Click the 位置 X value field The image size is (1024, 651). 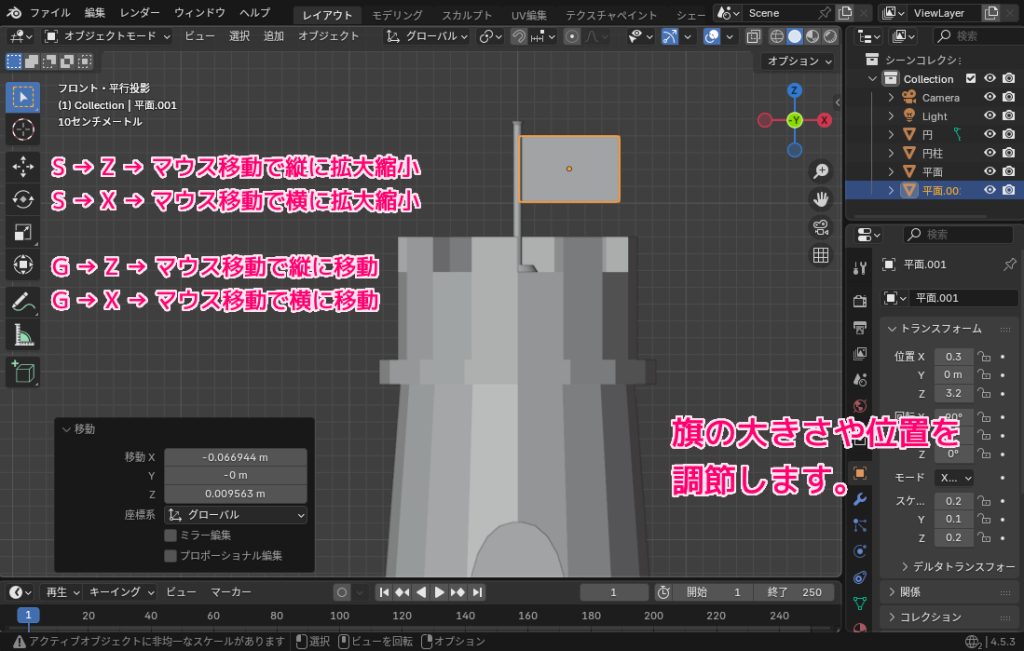[x=953, y=356]
